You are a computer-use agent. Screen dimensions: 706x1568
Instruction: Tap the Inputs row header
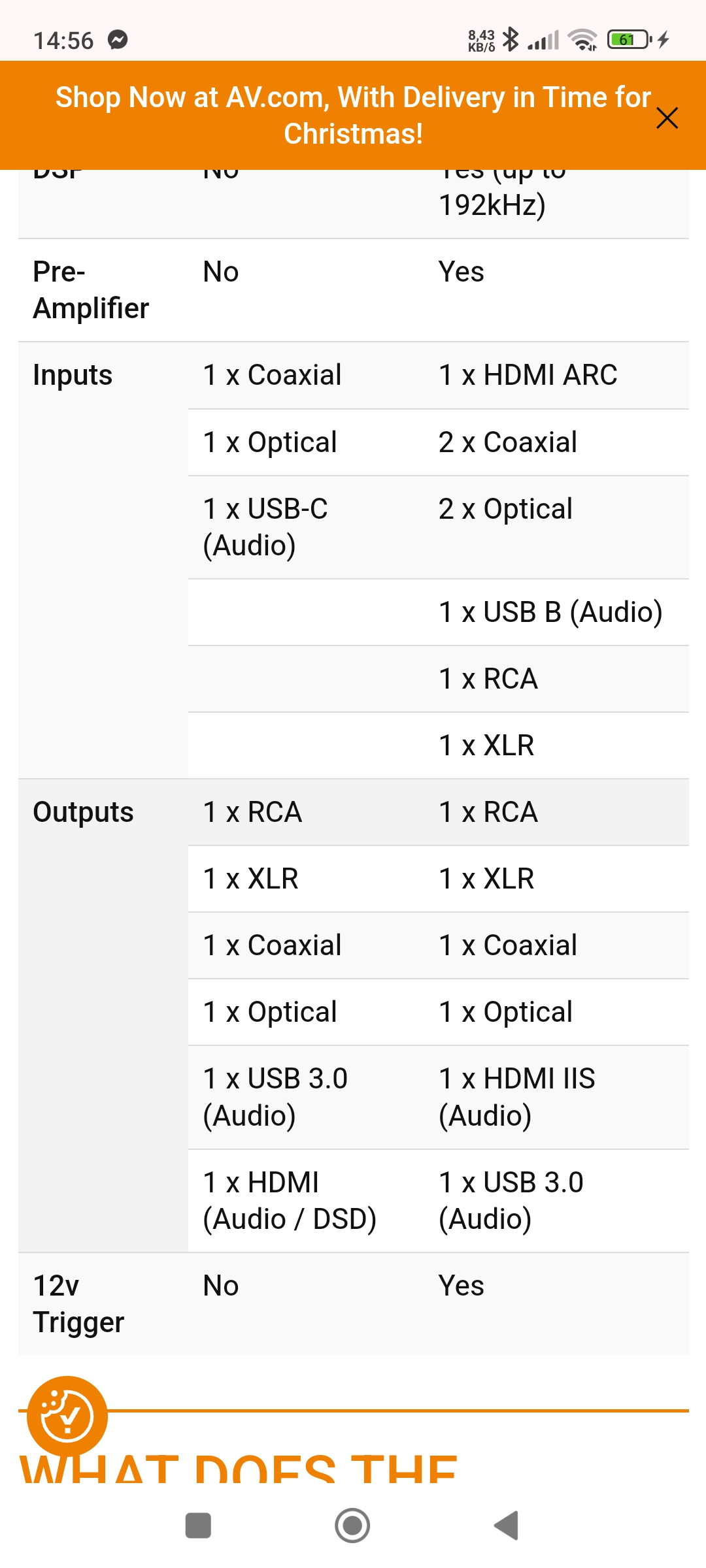click(x=73, y=375)
